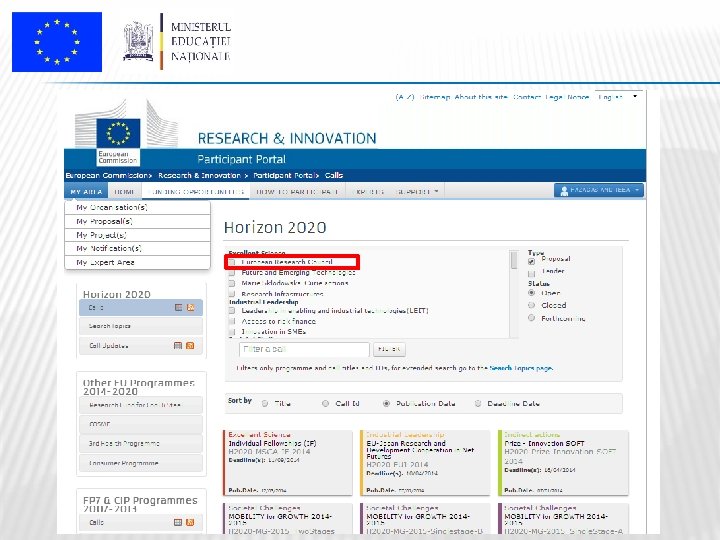Select the Closed status radio button

point(531,305)
